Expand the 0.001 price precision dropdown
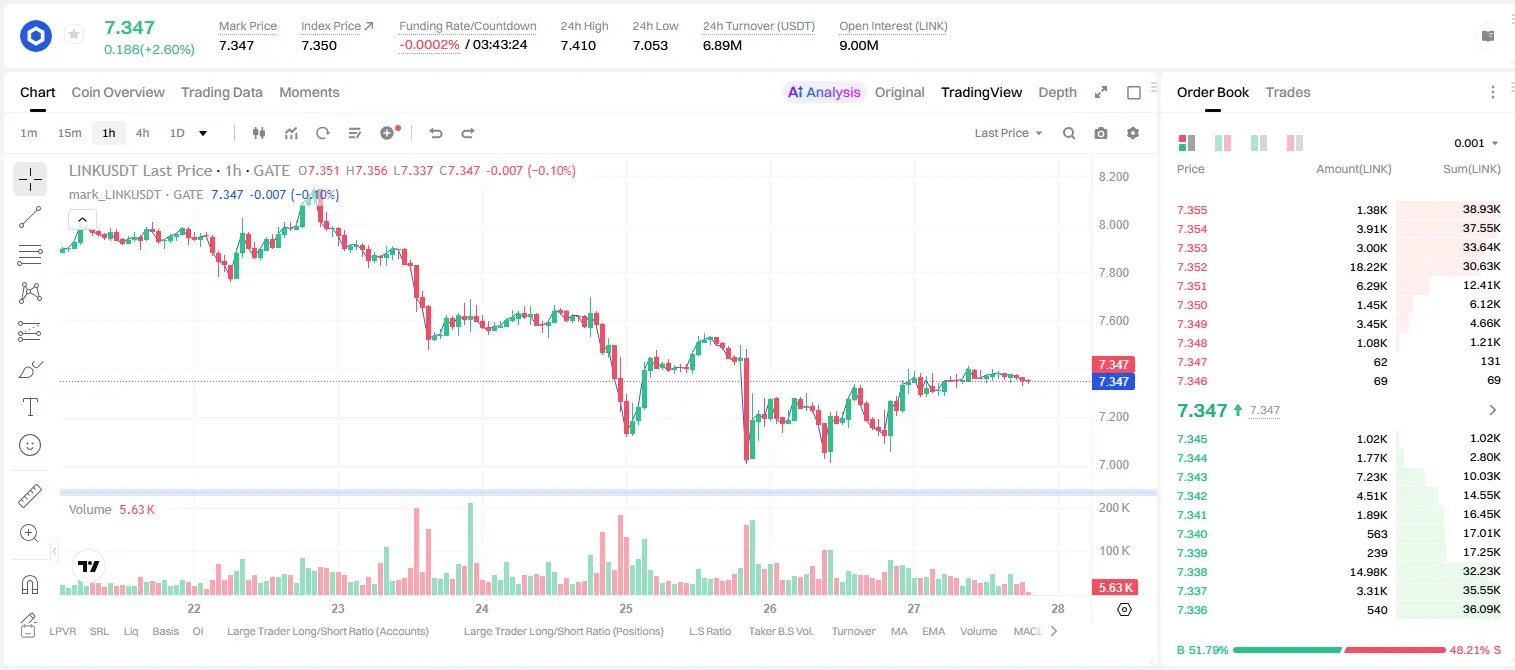 pos(1476,143)
